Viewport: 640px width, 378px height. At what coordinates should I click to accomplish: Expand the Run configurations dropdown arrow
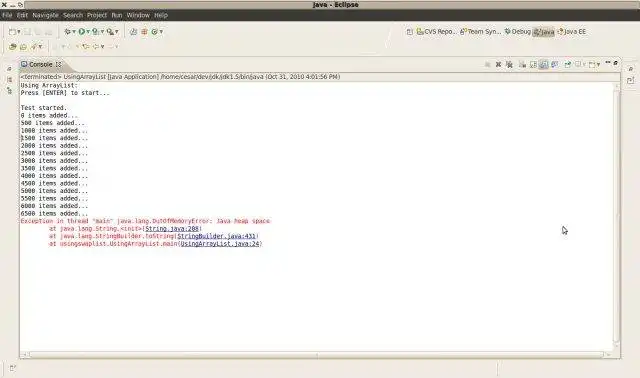88,32
